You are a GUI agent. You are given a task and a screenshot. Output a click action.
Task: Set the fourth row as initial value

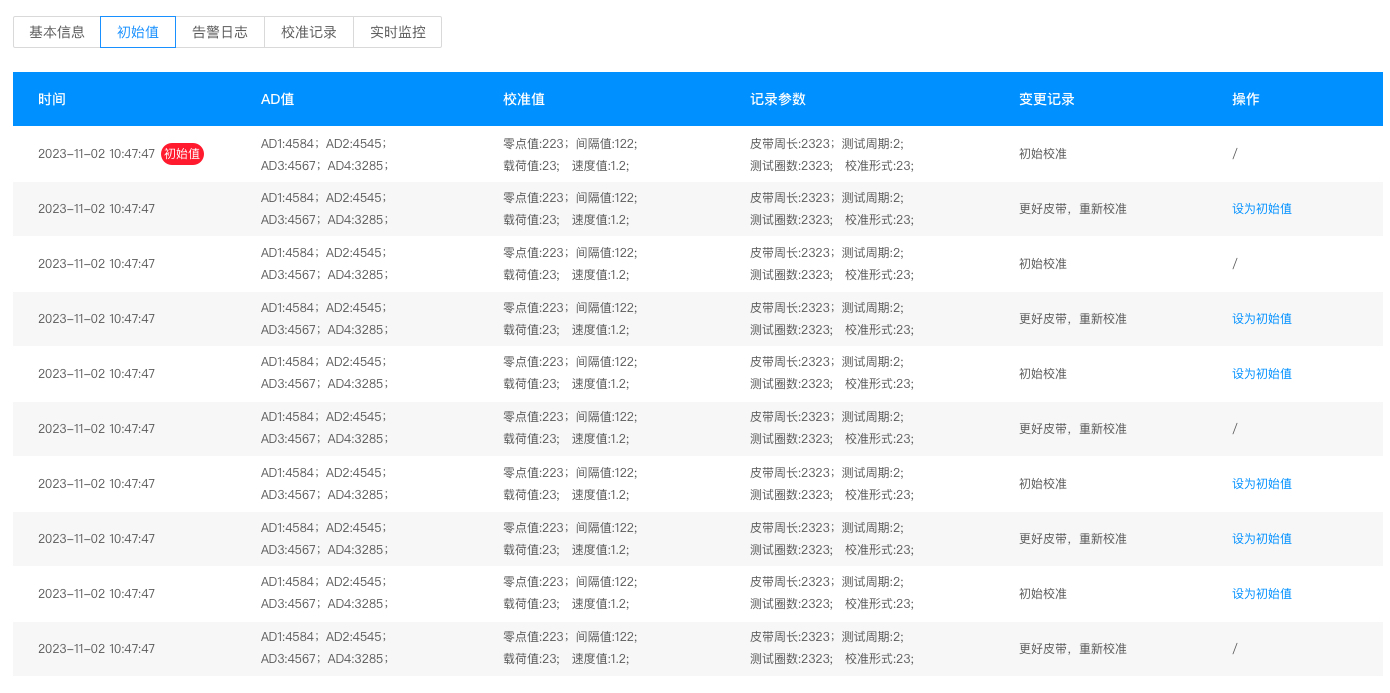1262,318
